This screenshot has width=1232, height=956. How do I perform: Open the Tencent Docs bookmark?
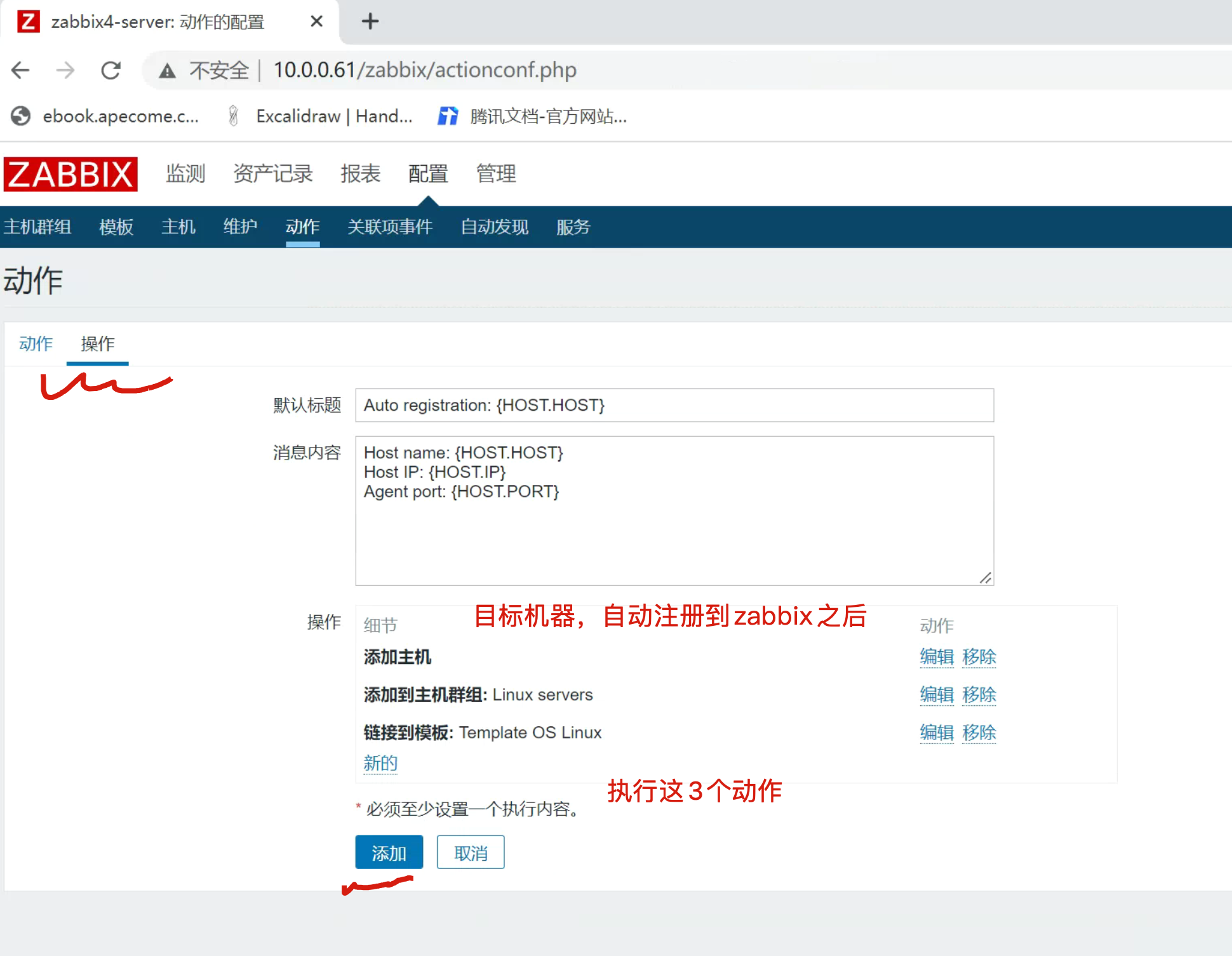(532, 116)
